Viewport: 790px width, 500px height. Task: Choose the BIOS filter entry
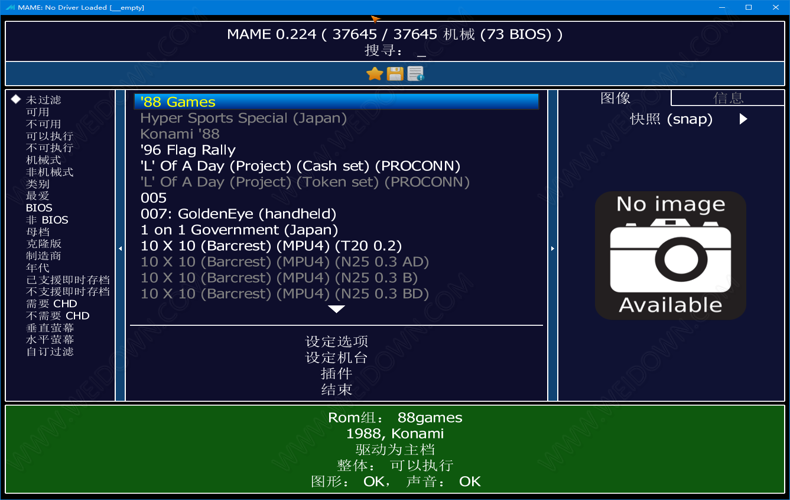[39, 208]
